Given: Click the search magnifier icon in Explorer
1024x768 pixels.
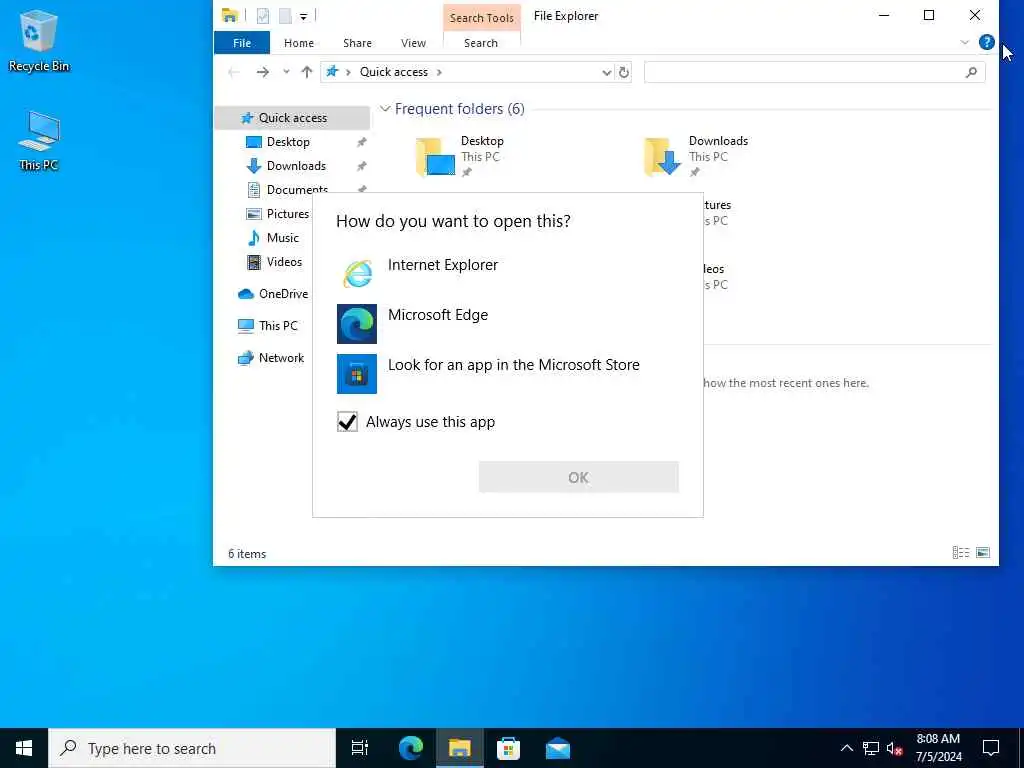Looking at the screenshot, I should click(971, 72).
